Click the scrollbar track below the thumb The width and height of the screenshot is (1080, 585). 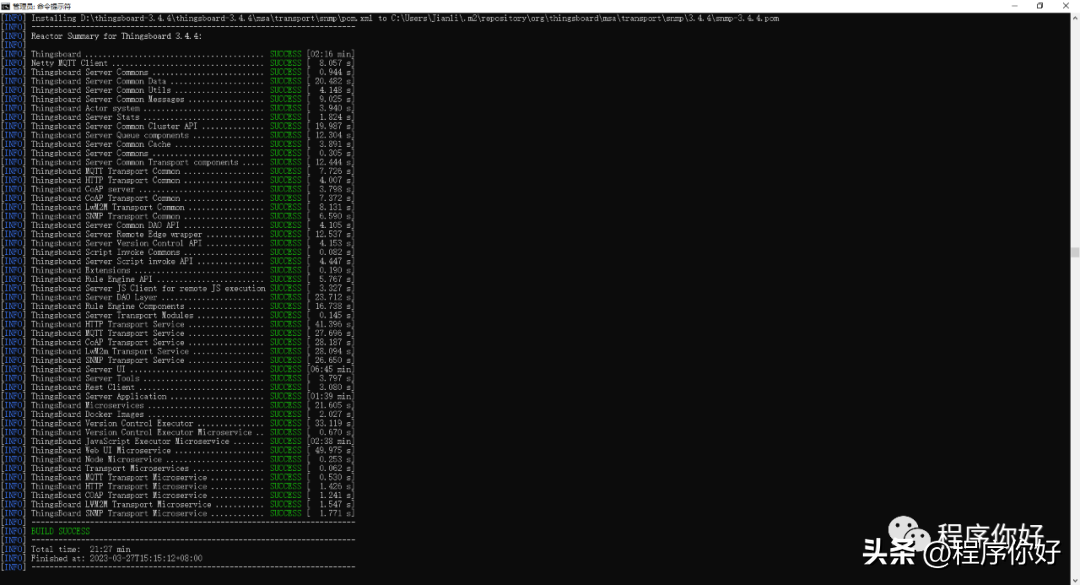coord(1075,420)
